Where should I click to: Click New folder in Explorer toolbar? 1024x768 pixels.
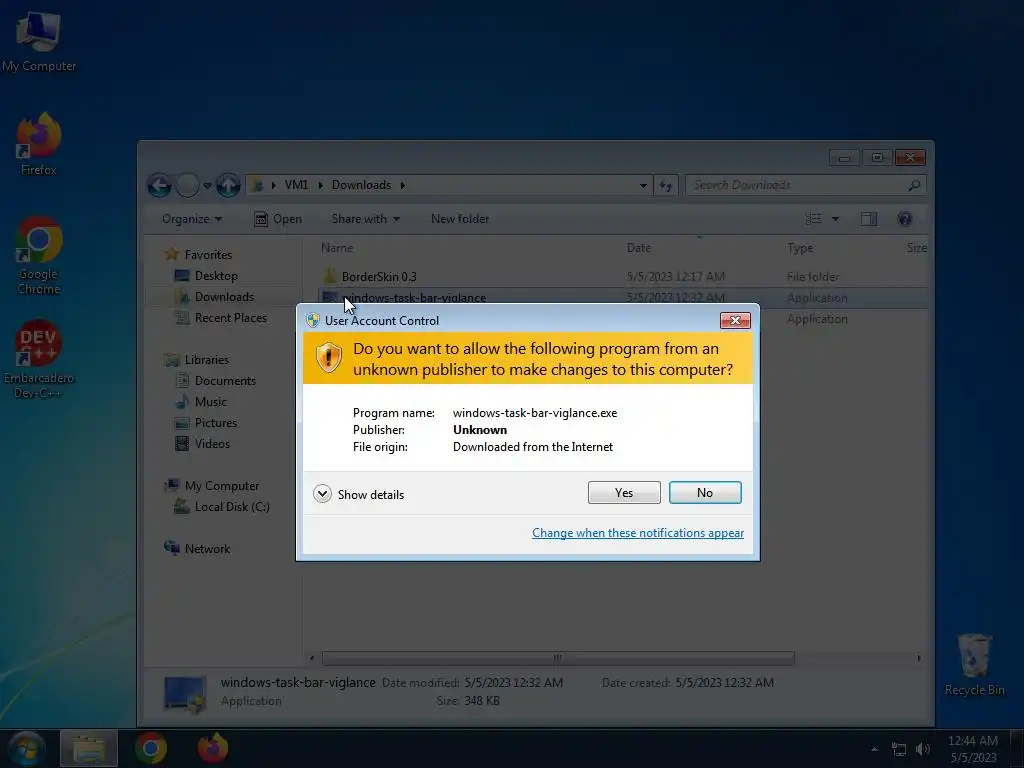tap(460, 219)
